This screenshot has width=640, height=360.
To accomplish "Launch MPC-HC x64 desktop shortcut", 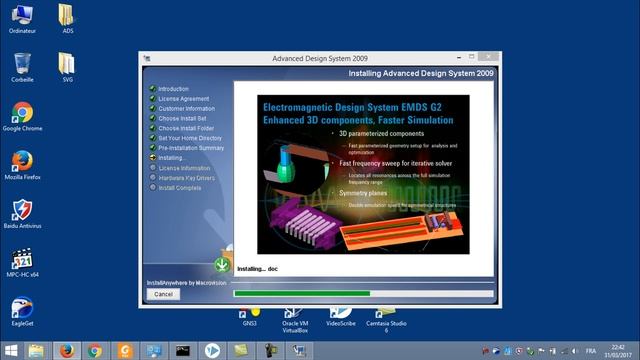I will [x=22, y=263].
